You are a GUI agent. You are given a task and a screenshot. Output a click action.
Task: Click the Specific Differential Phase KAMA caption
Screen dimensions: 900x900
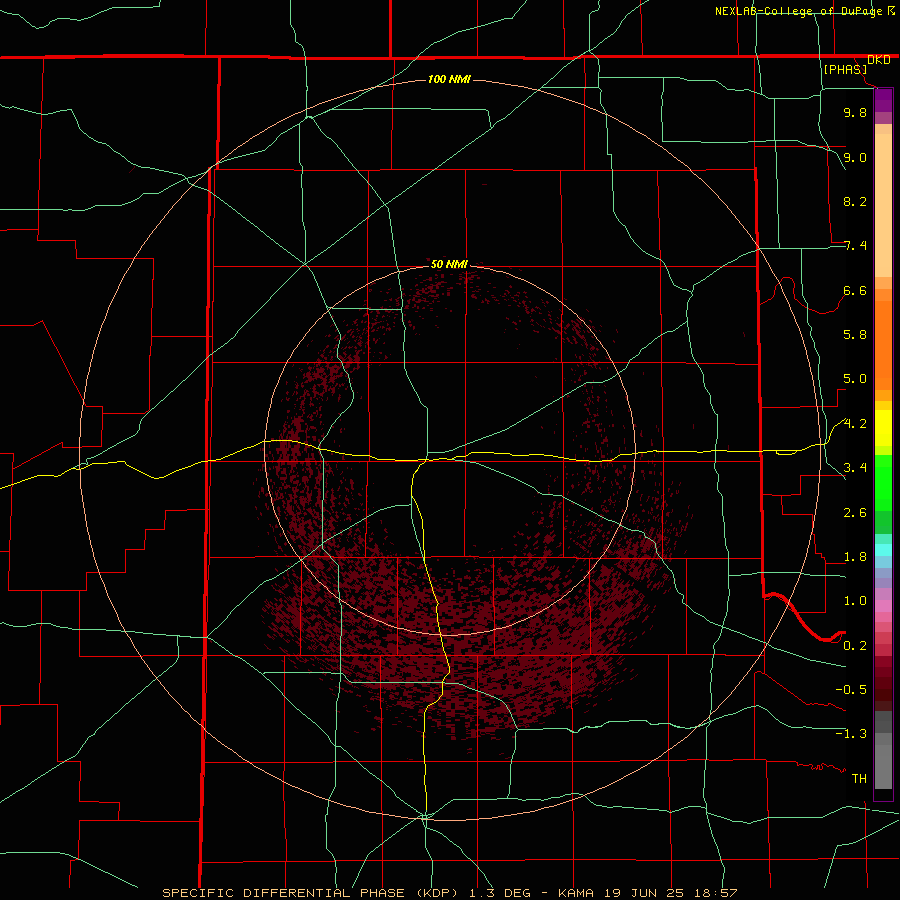pyautogui.click(x=449, y=893)
